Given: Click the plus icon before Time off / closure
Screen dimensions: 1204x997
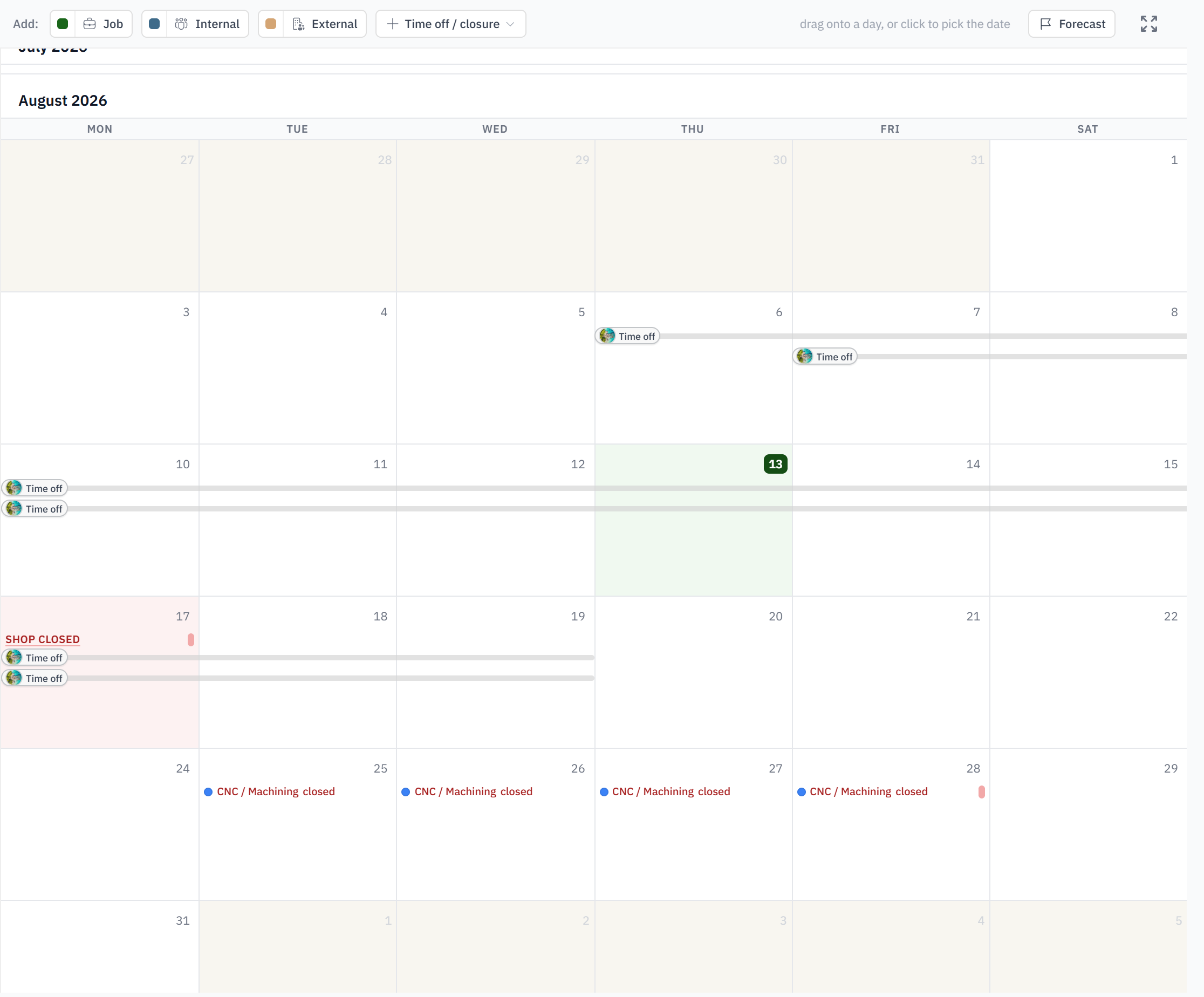Looking at the screenshot, I should (x=392, y=24).
